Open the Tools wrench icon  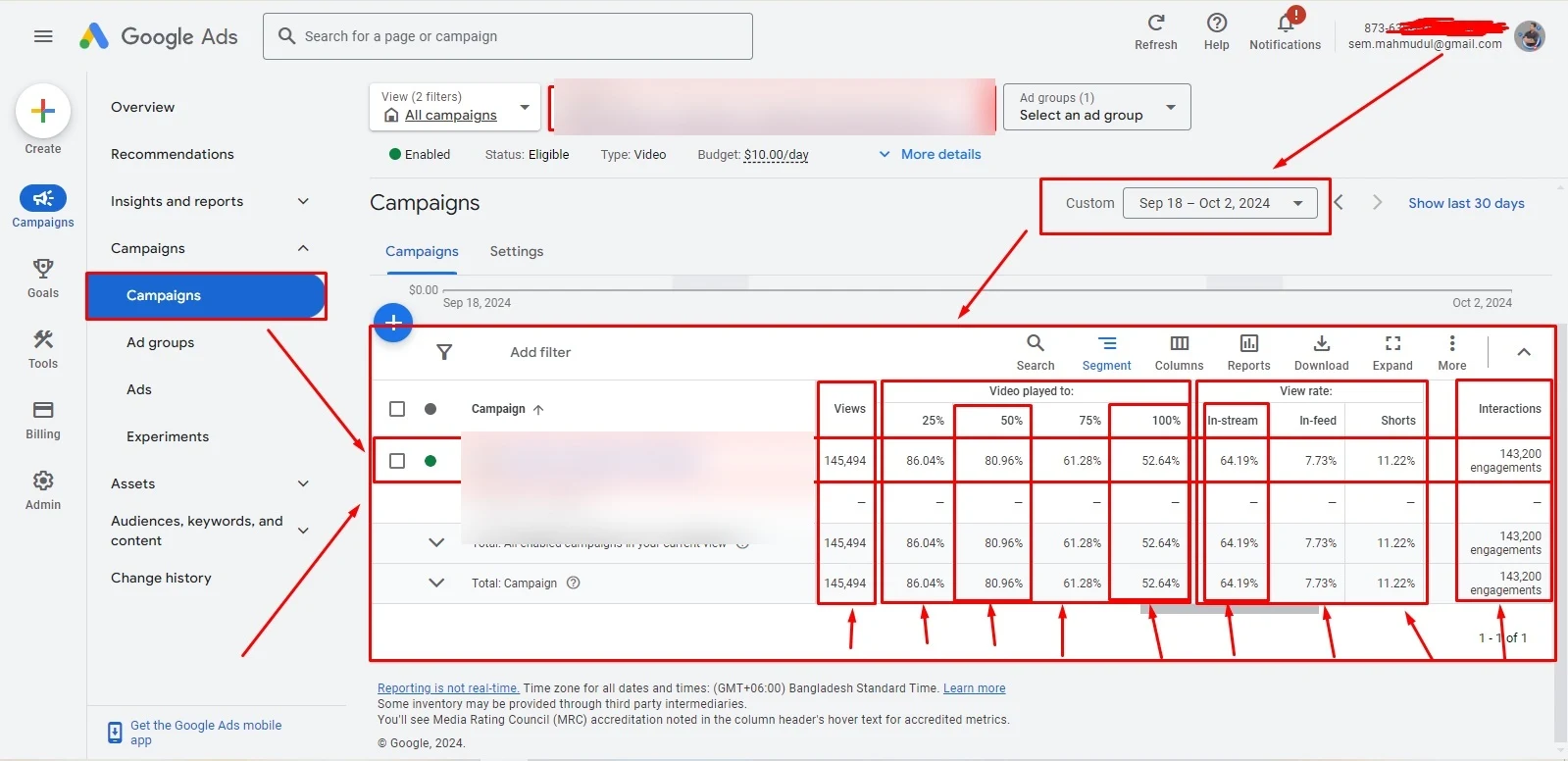click(43, 339)
